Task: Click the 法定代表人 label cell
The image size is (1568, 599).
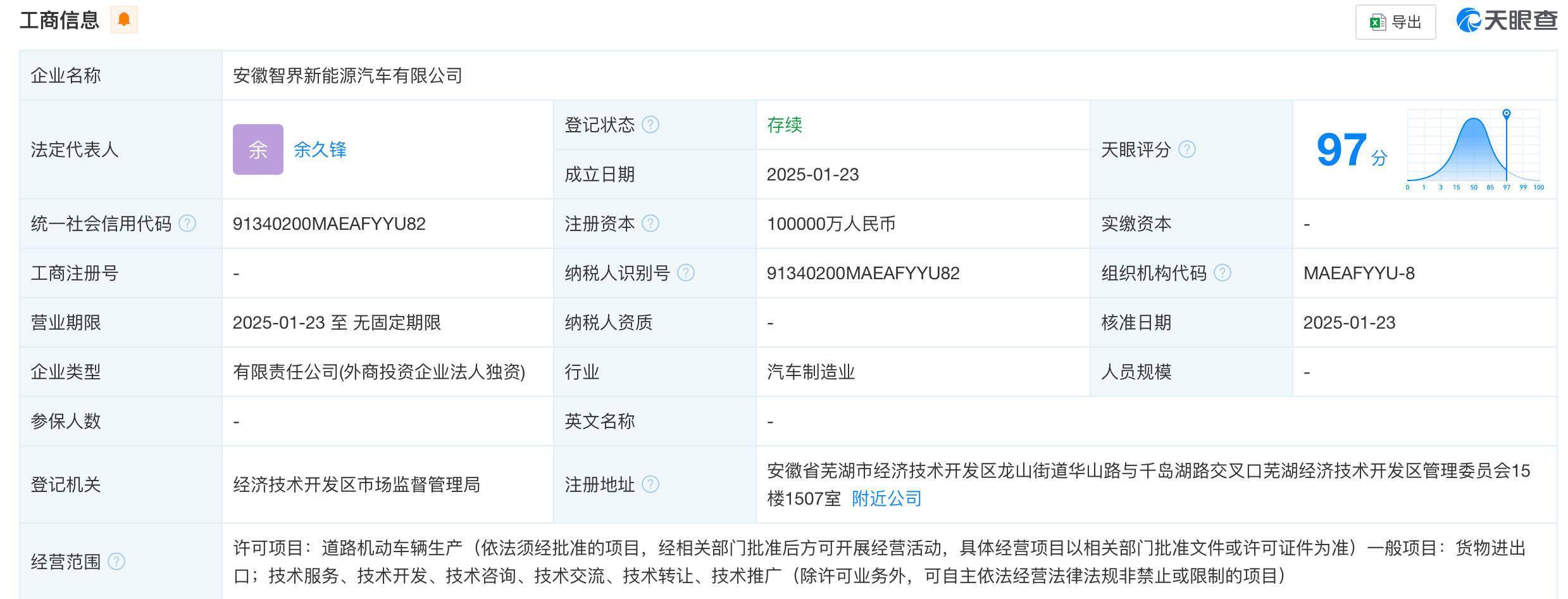Action: (x=121, y=149)
